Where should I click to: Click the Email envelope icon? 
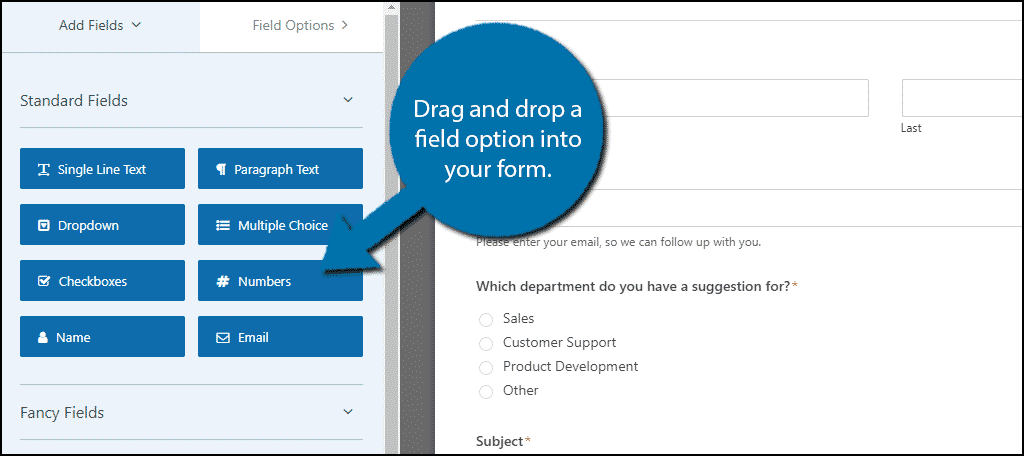click(x=223, y=338)
